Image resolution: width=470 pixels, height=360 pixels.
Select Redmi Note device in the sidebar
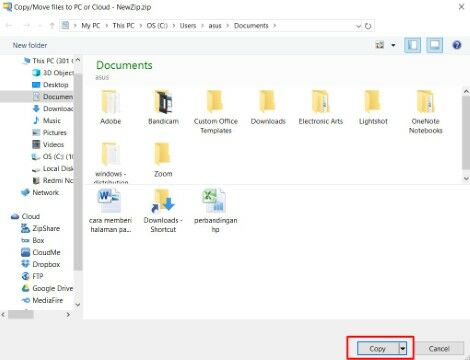pos(53,181)
